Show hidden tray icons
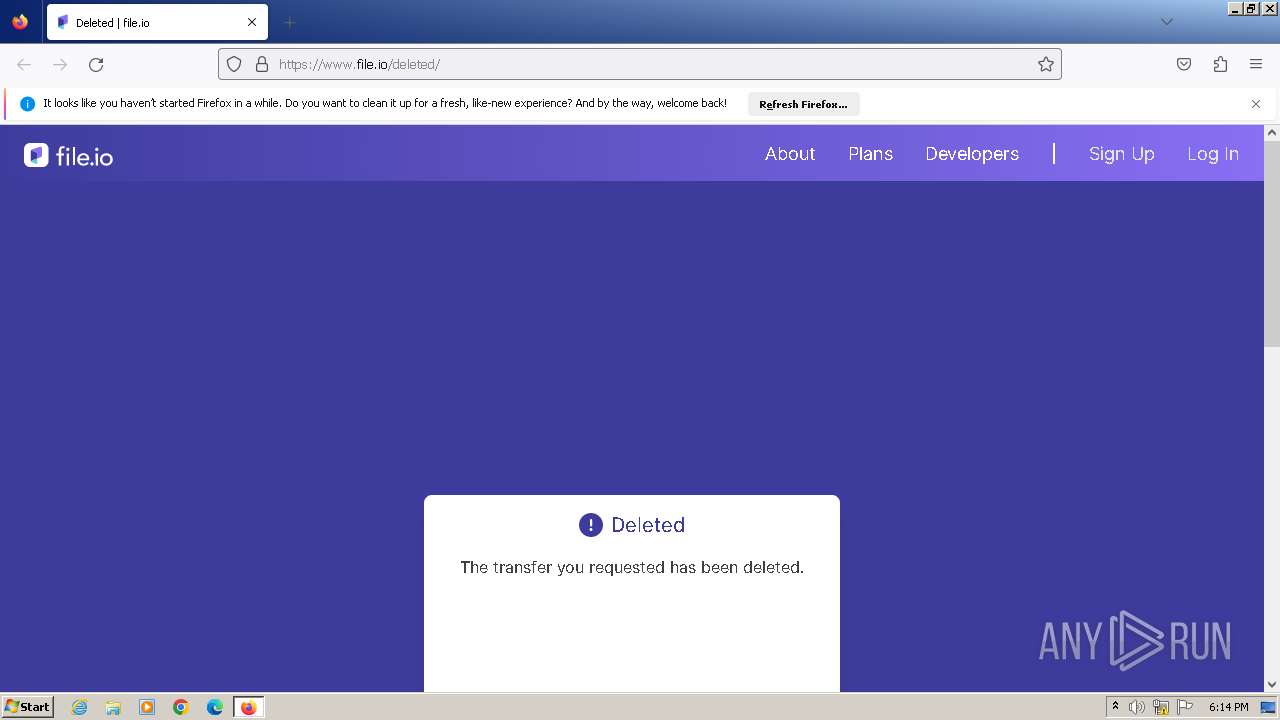This screenshot has width=1280, height=720. click(x=1115, y=706)
